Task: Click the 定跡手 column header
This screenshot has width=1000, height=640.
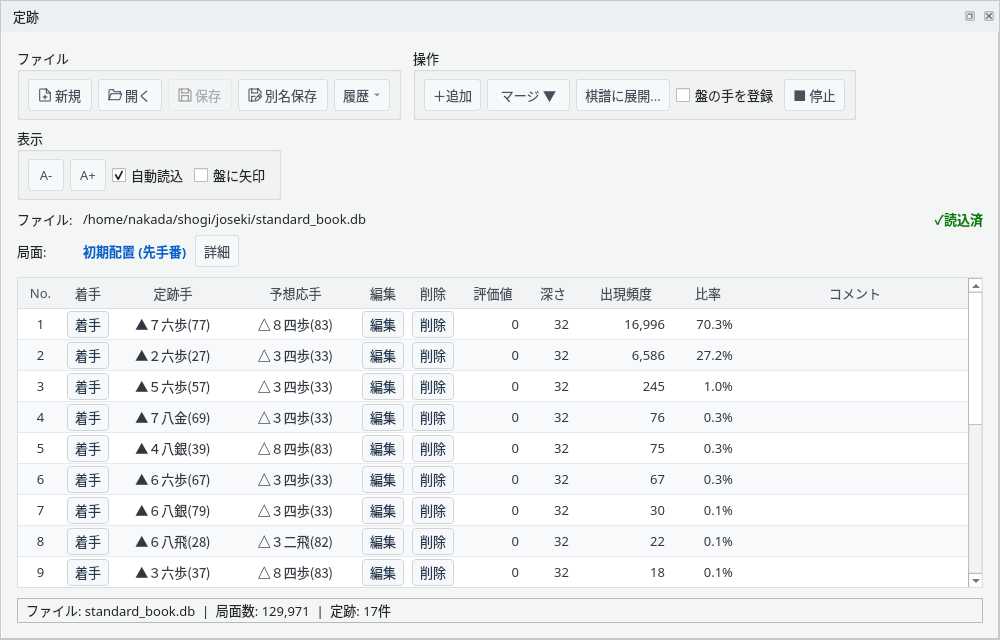Action: tap(173, 294)
